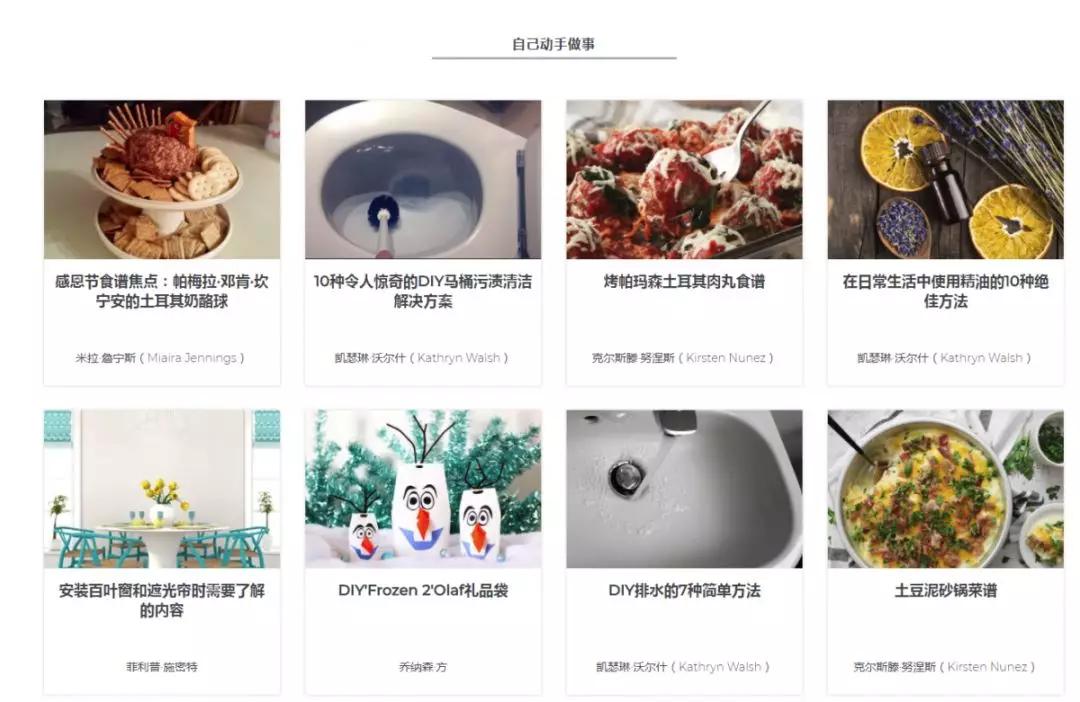Viewport: 1080px width, 702px height.
Task: Open the 烤帕玛森土耳其肉丸食谱 article title
Action: coord(684,282)
